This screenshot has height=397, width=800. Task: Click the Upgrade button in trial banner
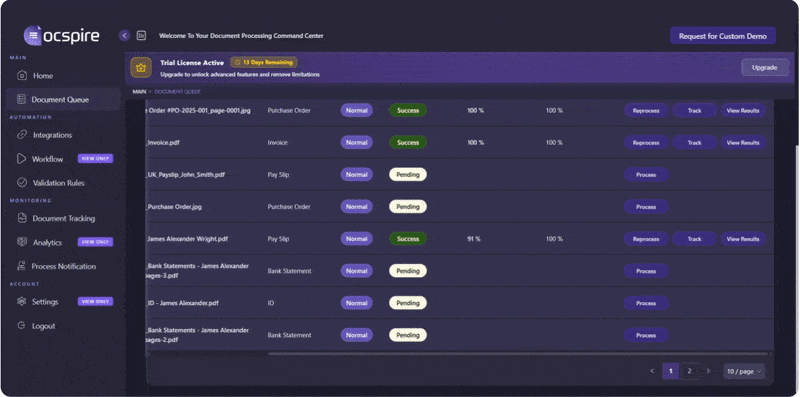coord(764,67)
